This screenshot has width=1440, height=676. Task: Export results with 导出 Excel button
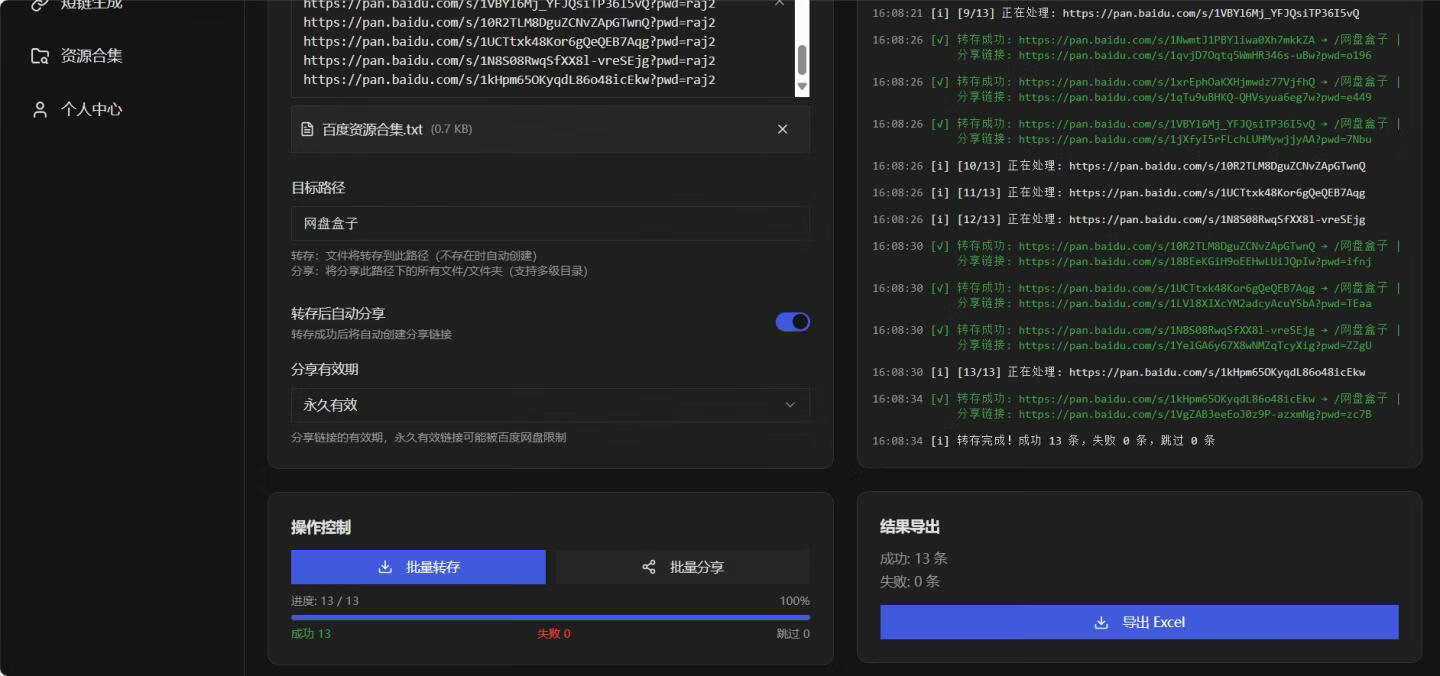[1139, 622]
